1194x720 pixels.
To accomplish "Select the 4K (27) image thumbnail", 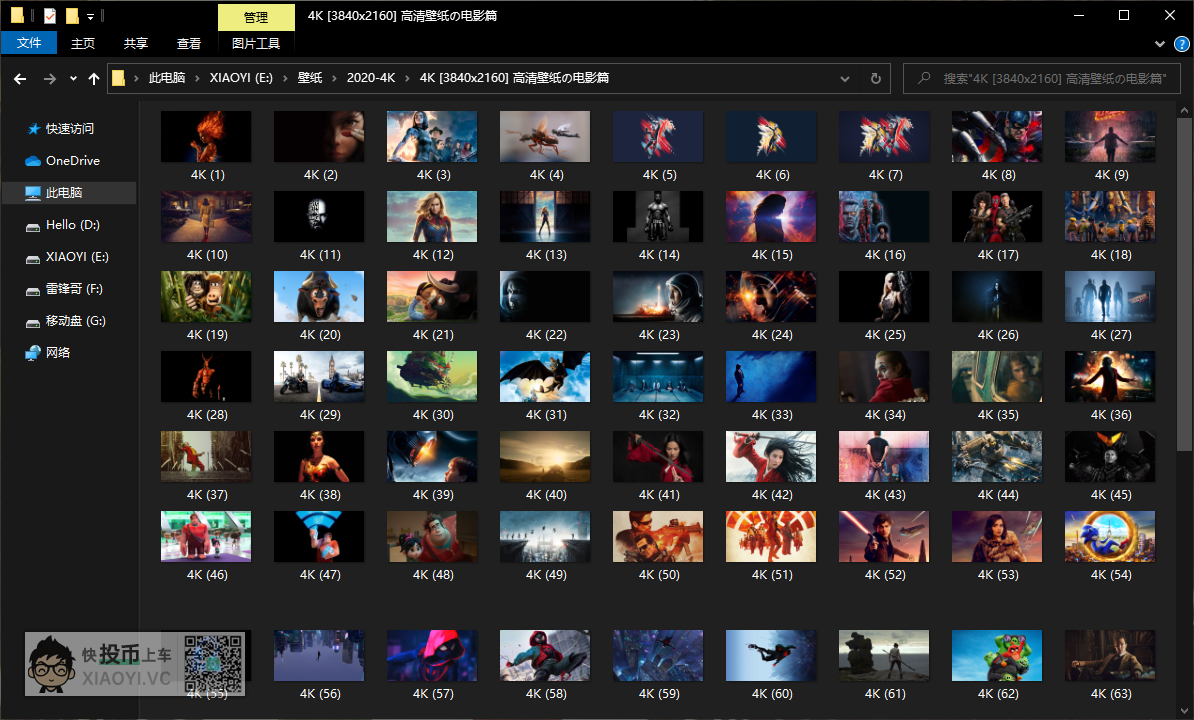I will (1109, 296).
